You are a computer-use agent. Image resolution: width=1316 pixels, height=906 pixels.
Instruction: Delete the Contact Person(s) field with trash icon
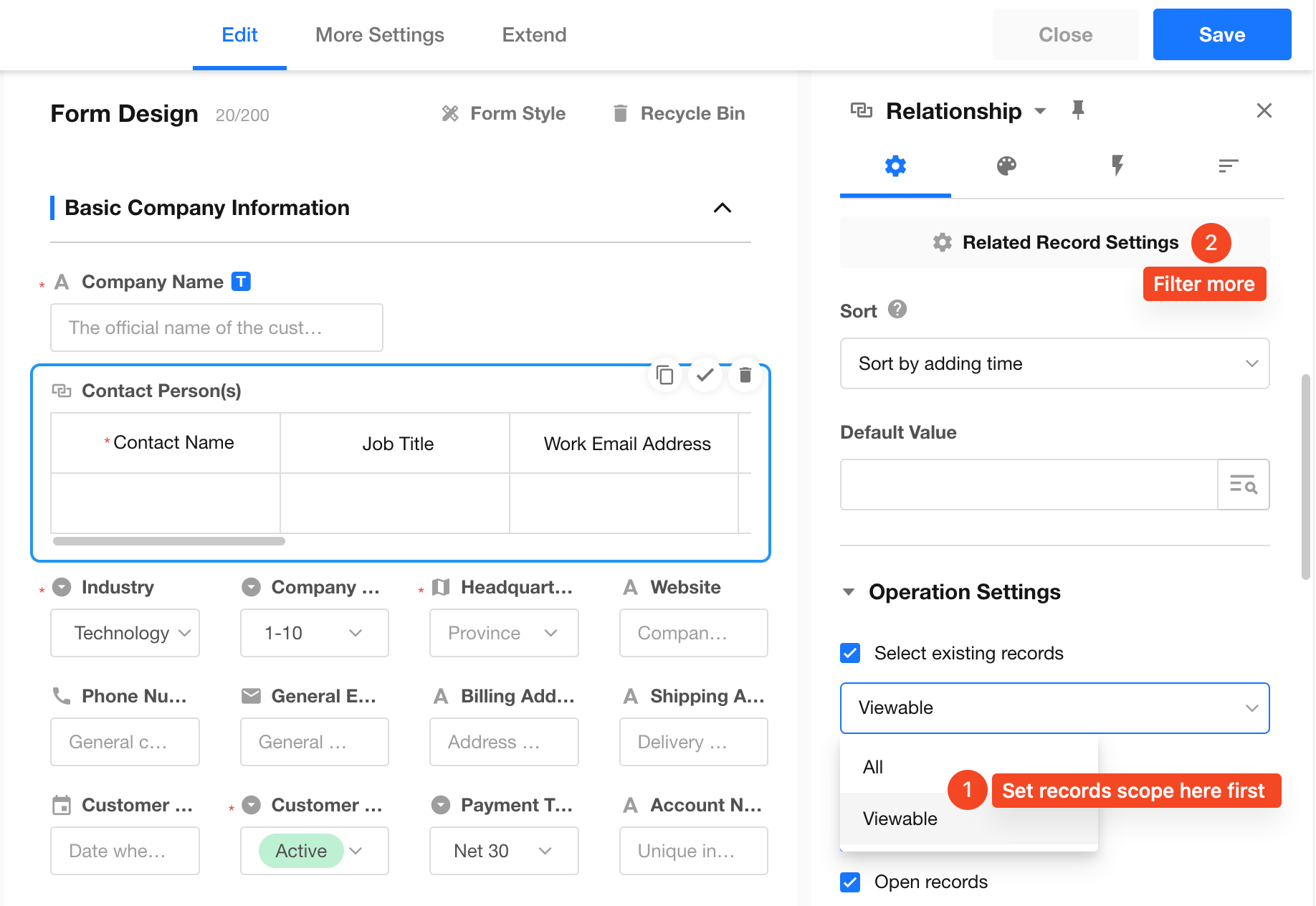pos(745,375)
